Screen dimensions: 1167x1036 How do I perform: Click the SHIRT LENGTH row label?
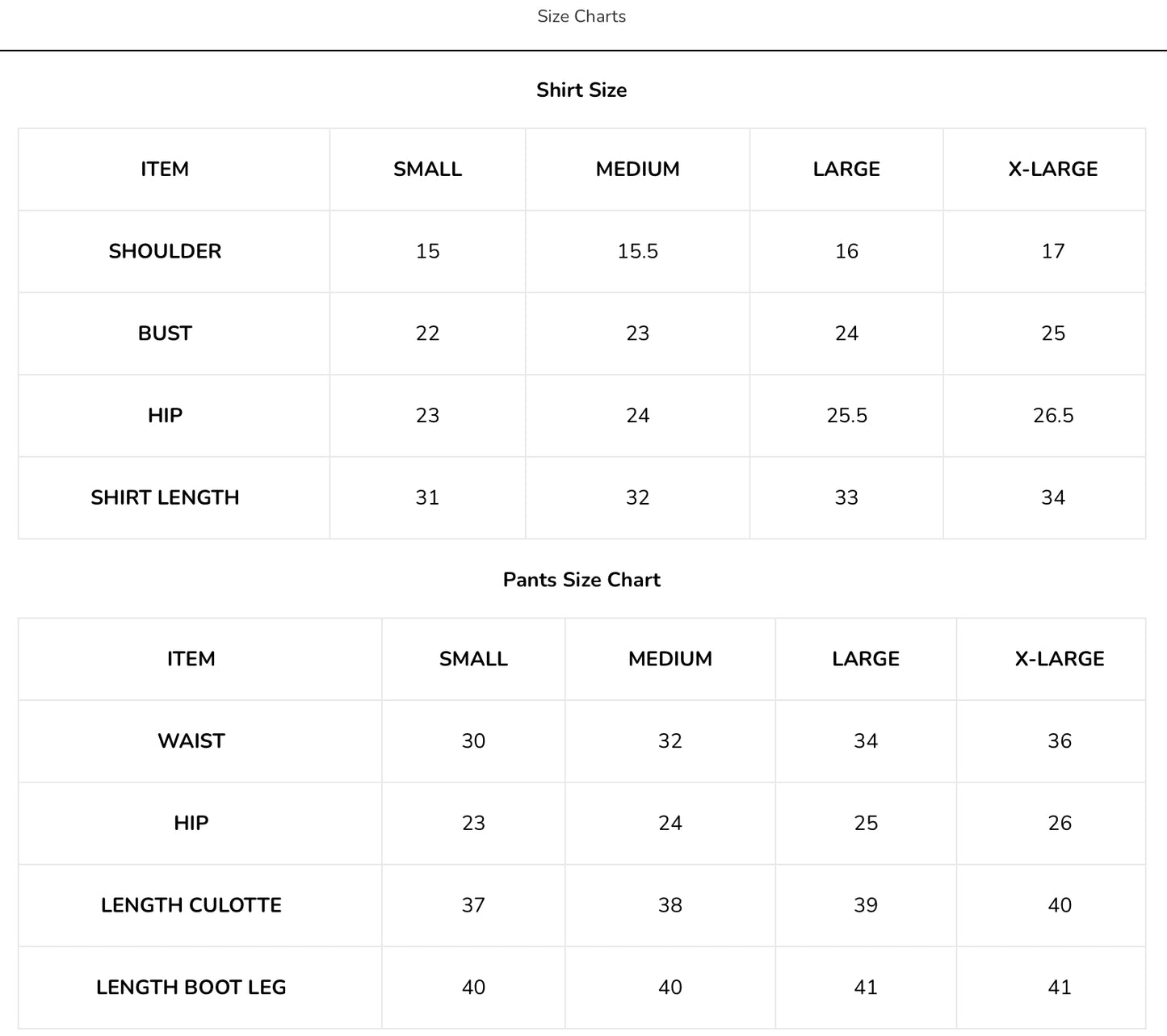165,497
